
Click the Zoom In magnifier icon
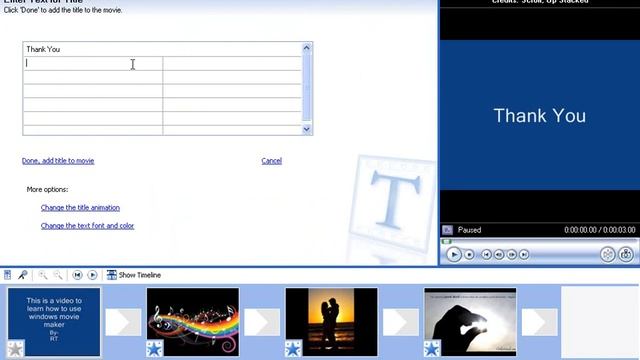click(42, 275)
